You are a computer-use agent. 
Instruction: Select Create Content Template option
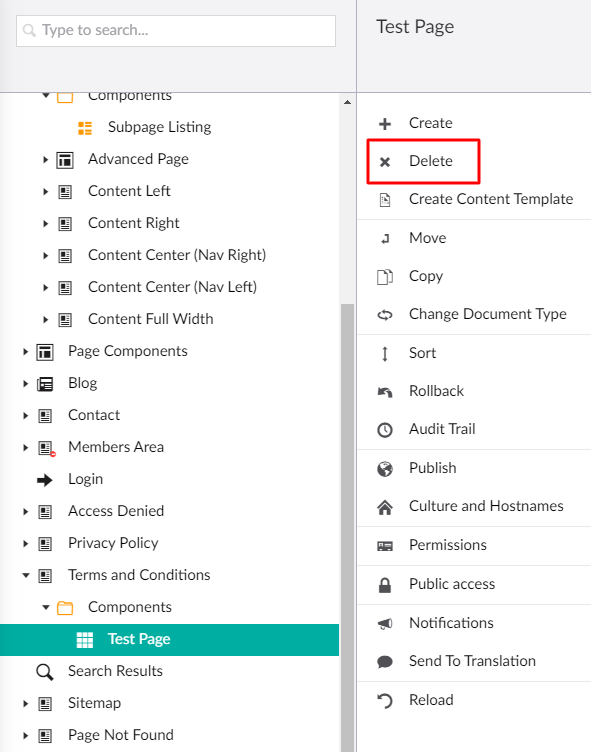coord(491,199)
